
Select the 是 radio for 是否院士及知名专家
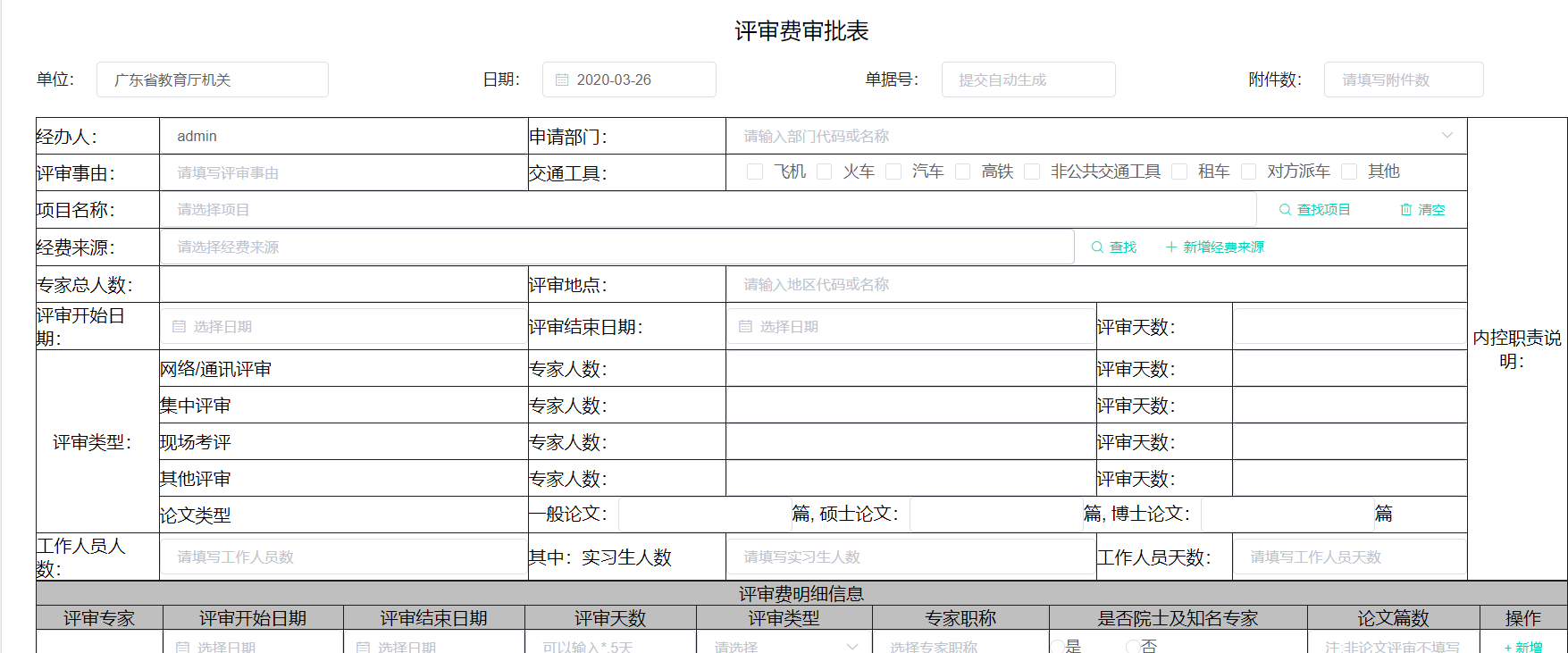click(1058, 646)
